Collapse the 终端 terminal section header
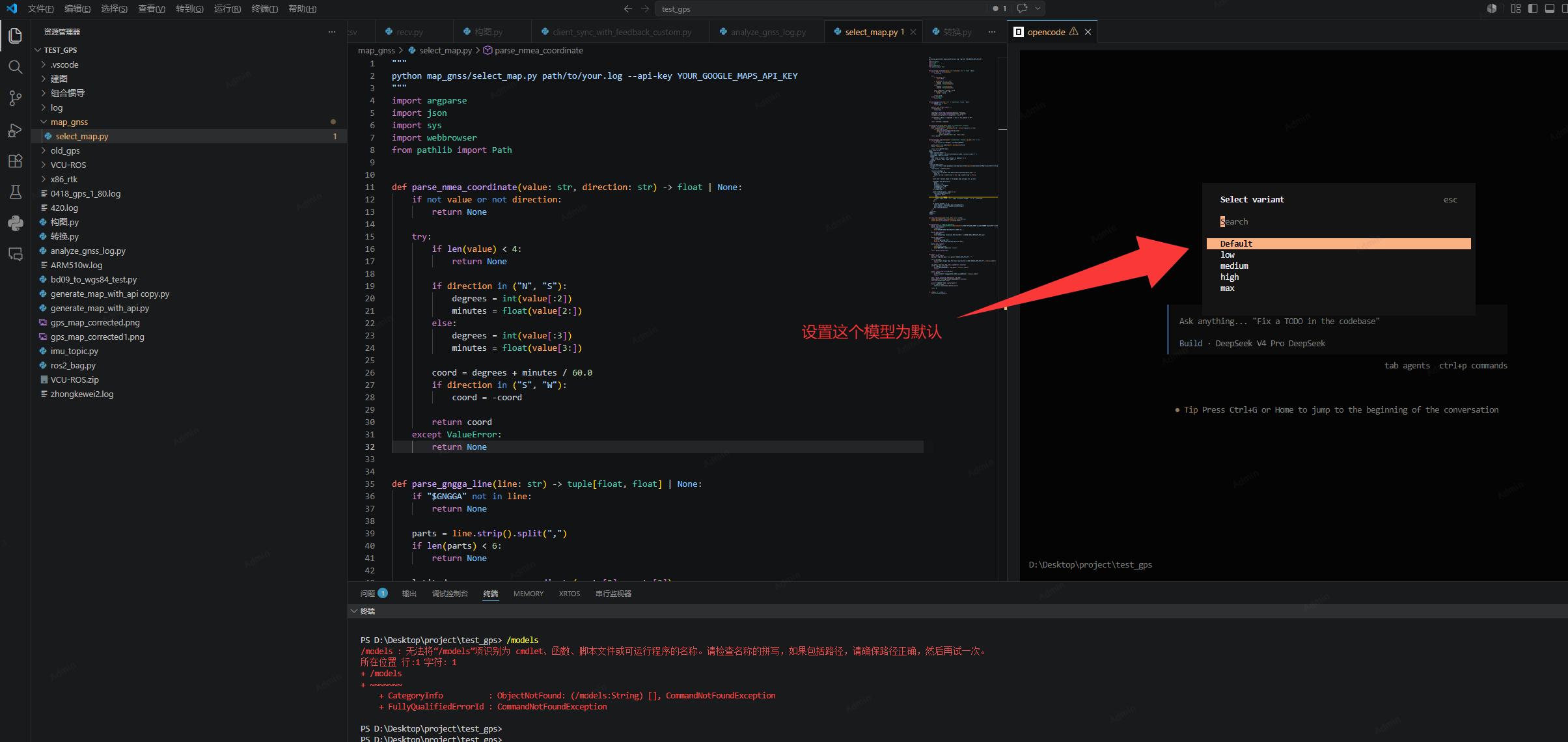 [x=355, y=611]
